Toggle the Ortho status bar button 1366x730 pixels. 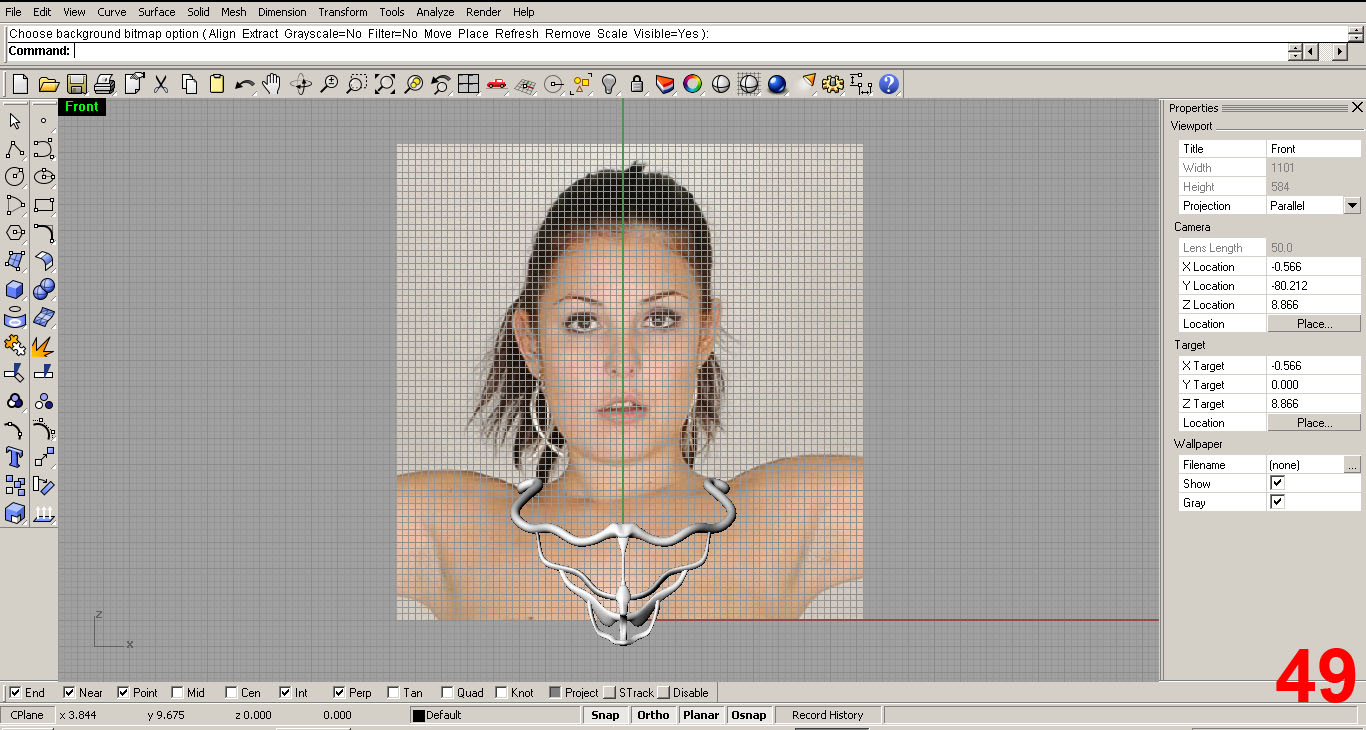pos(653,715)
